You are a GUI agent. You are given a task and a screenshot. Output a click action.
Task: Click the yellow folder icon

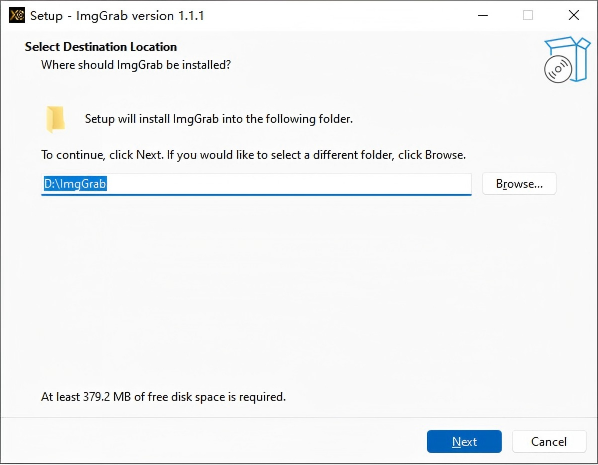[x=56, y=119]
